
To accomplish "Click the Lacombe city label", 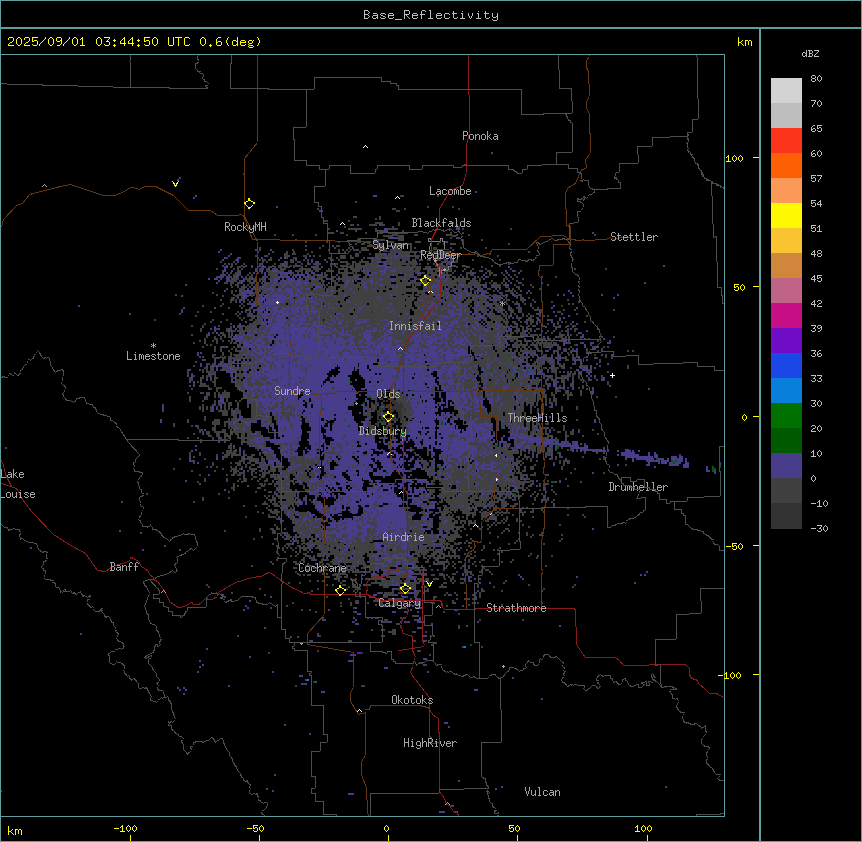I will pos(450,191).
